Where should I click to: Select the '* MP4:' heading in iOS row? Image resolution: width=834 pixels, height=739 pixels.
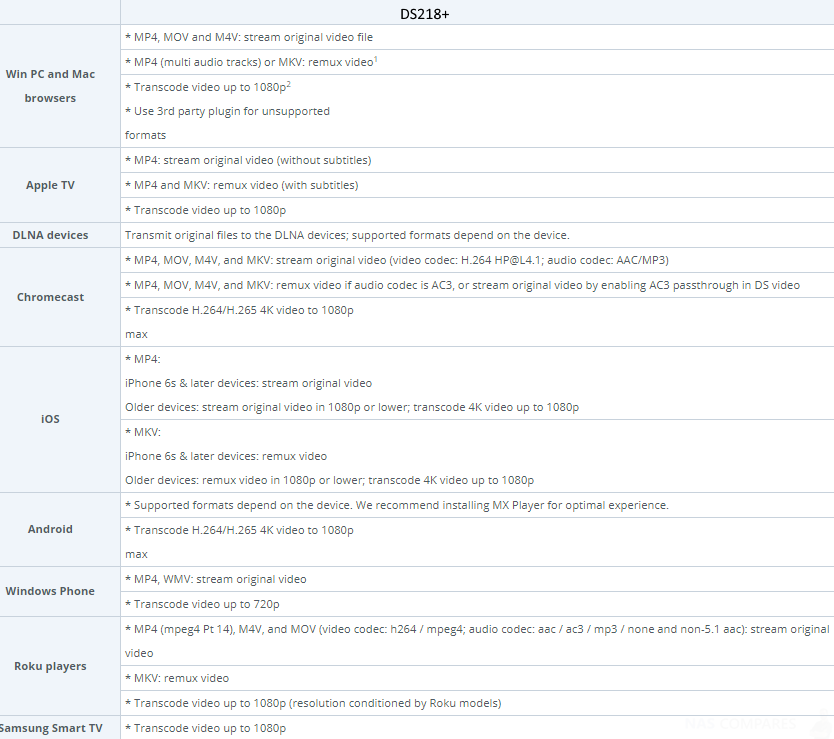click(143, 359)
